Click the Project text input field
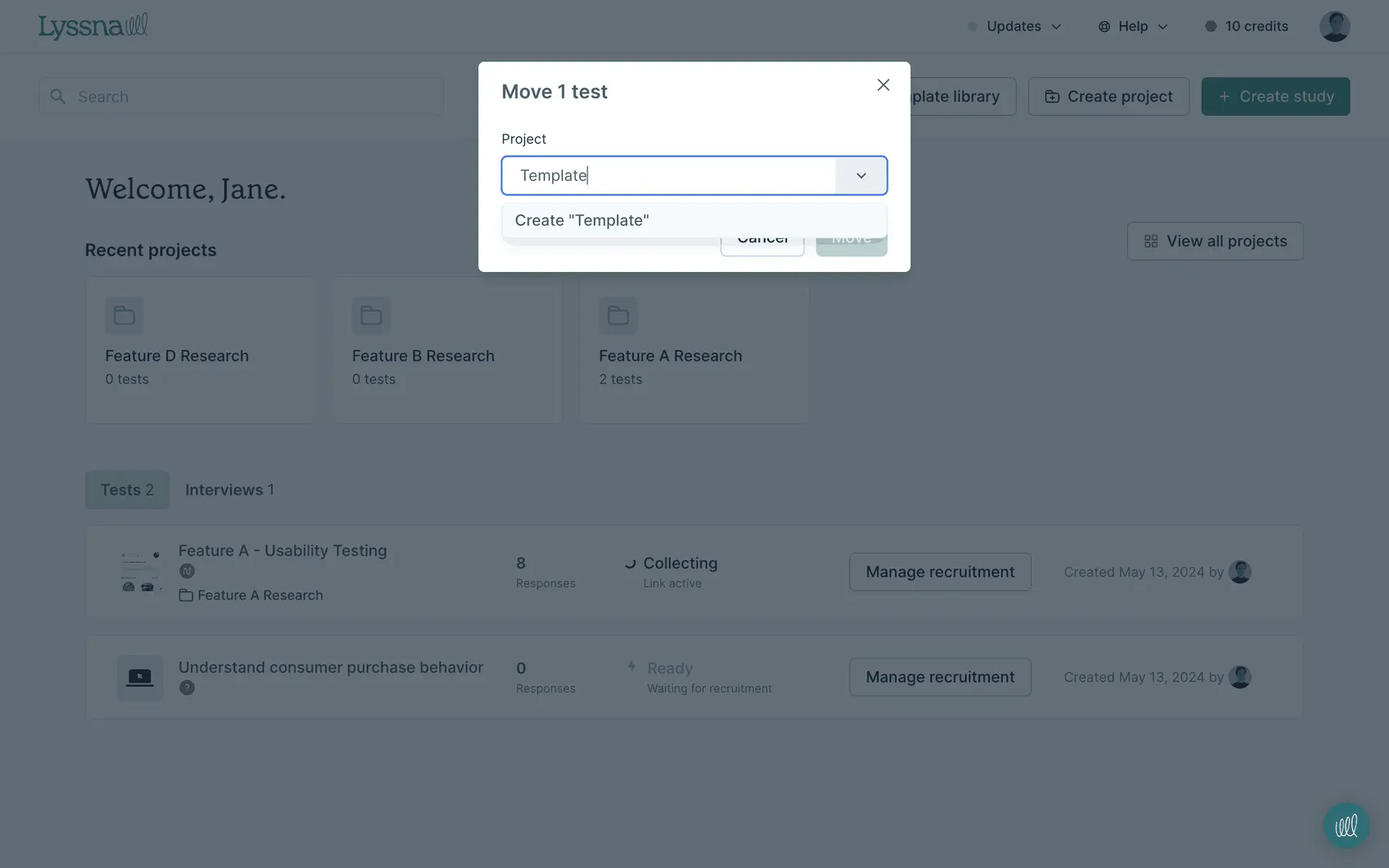The height and width of the screenshot is (868, 1389). click(x=669, y=176)
